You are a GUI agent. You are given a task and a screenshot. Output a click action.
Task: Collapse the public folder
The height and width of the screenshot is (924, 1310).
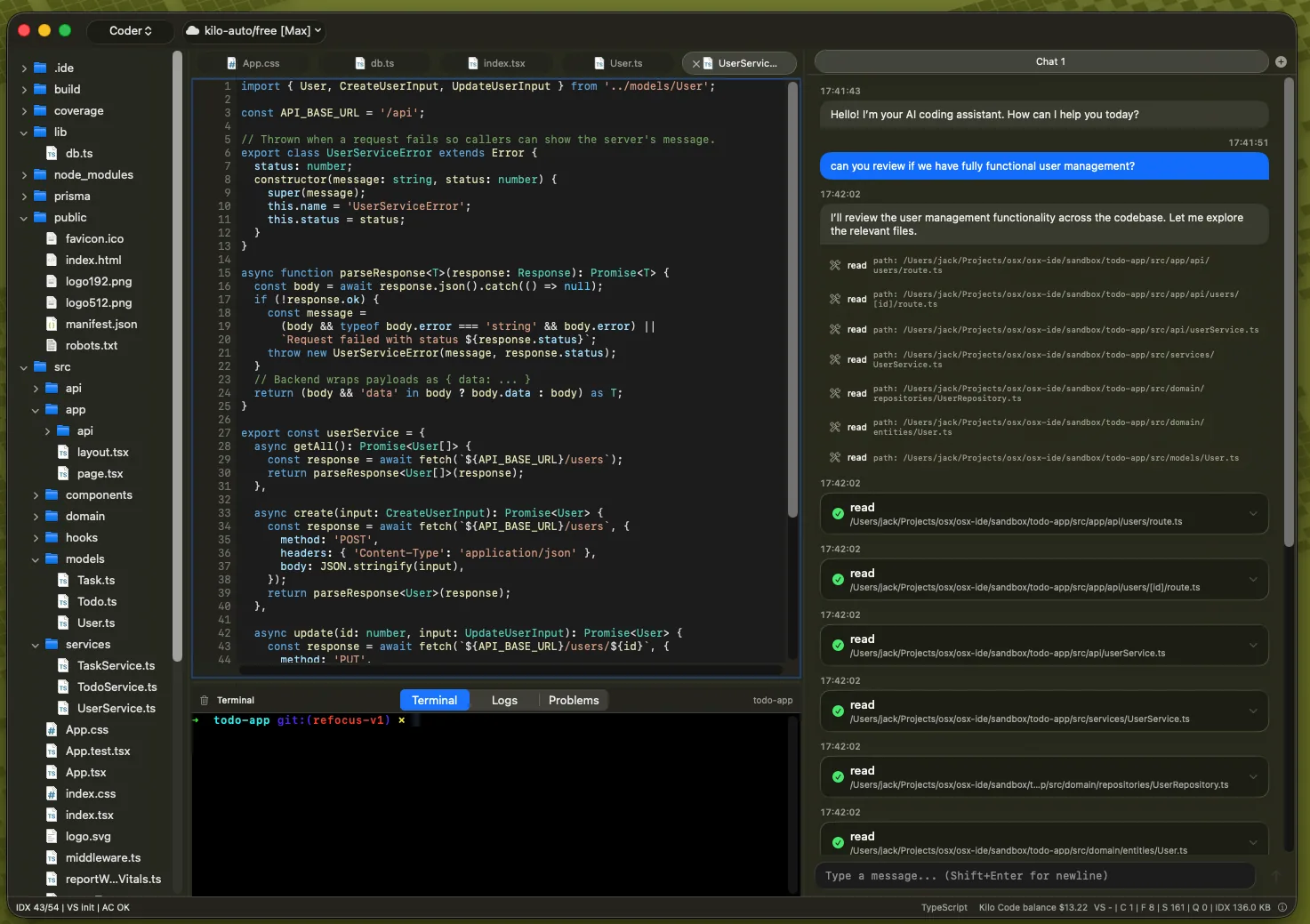click(x=24, y=218)
